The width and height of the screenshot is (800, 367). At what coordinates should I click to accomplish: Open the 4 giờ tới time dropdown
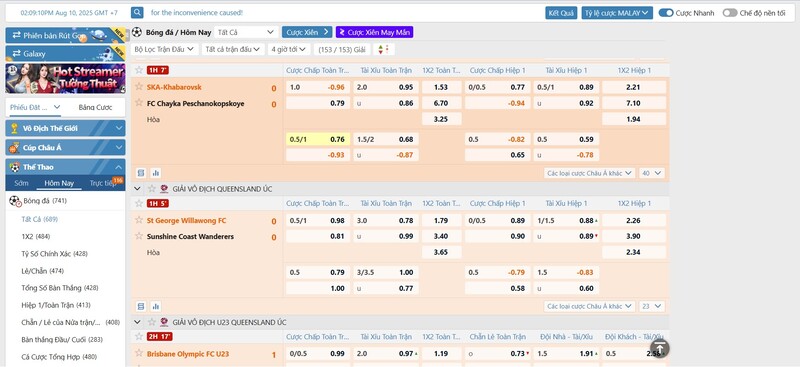pyautogui.click(x=289, y=49)
